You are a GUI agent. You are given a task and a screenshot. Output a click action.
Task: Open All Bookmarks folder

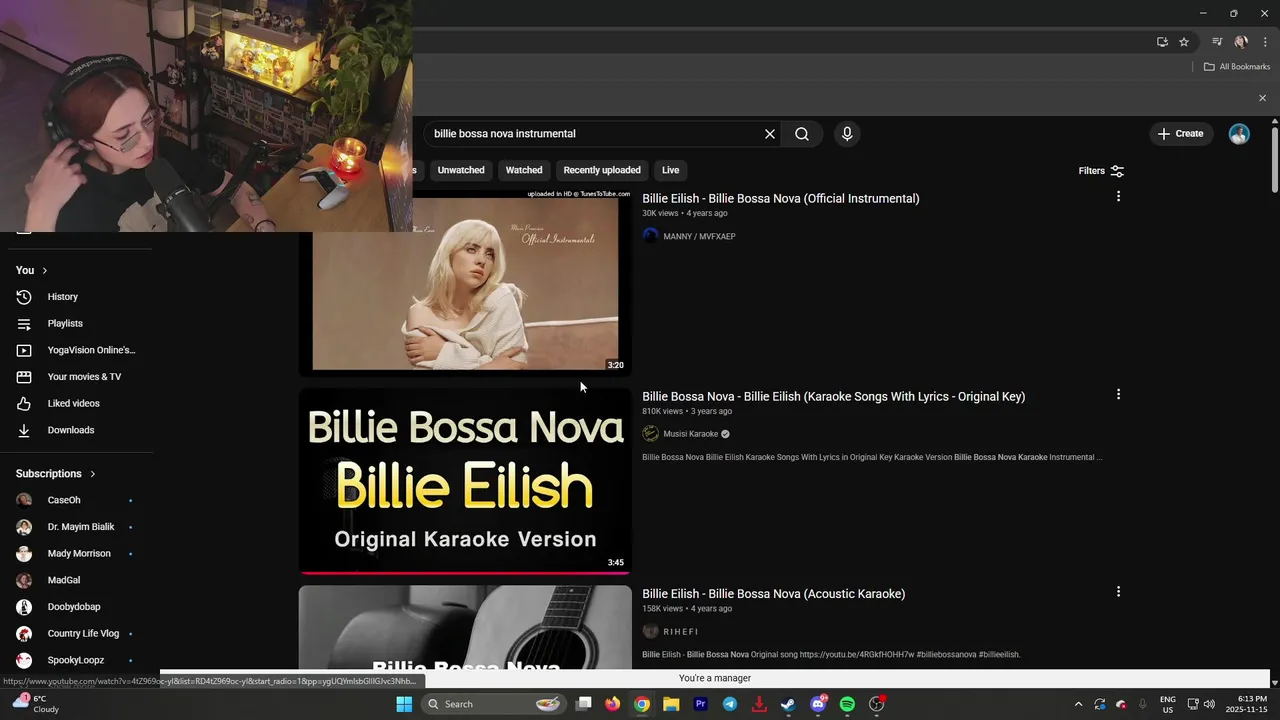point(1236,67)
